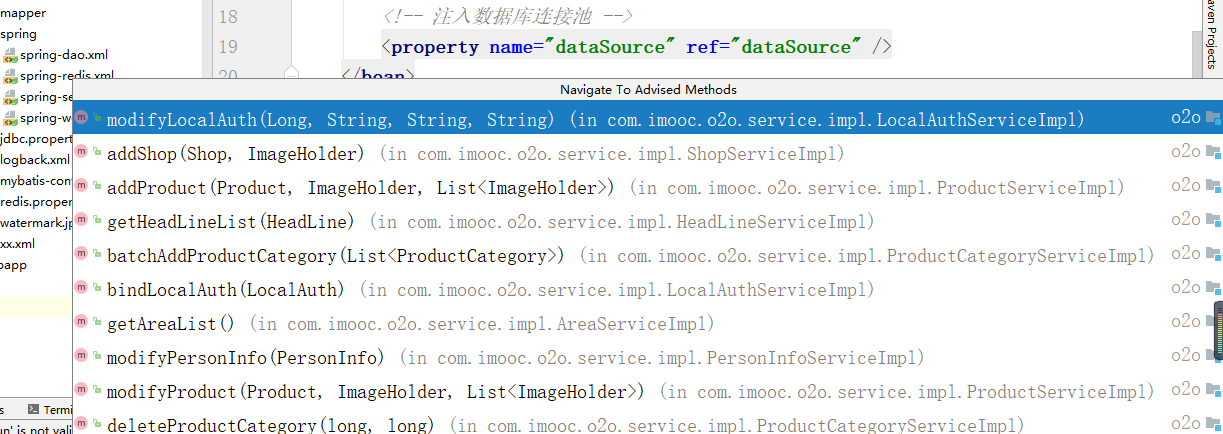Click o2o module label in modifyLocalAuth row
This screenshot has height=434, width=1223.
point(1186,119)
